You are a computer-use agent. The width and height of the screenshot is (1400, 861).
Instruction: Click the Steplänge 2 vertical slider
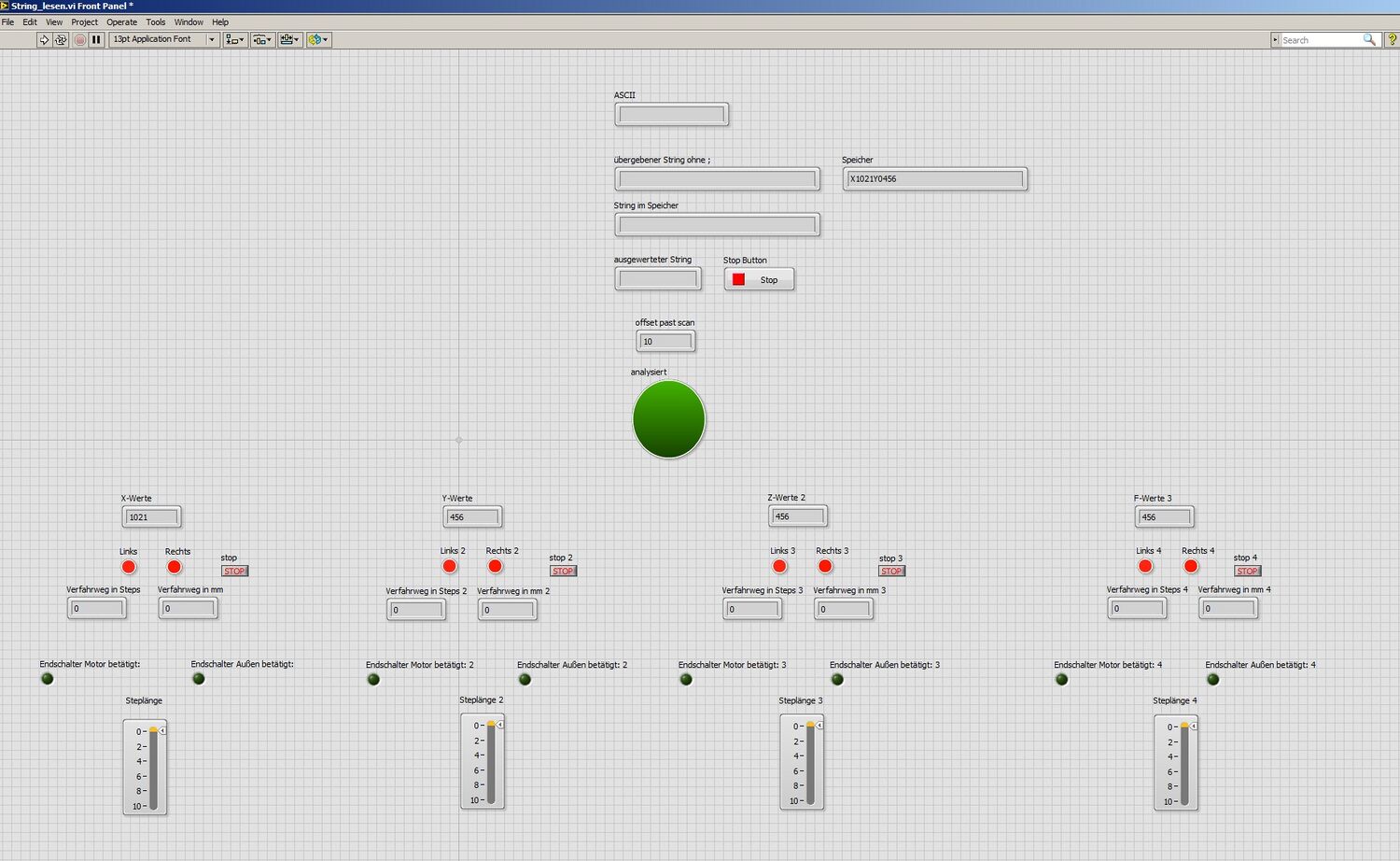click(x=491, y=762)
